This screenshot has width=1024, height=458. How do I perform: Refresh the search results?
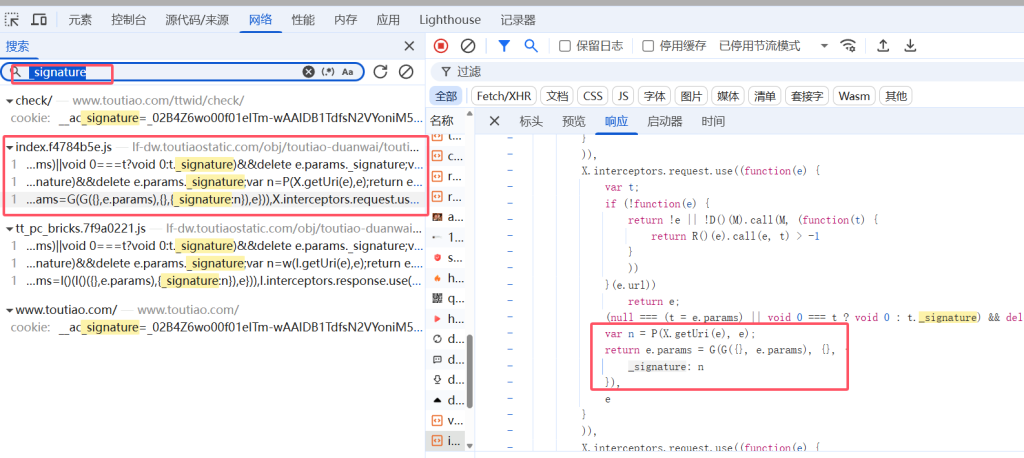pyautogui.click(x=380, y=72)
